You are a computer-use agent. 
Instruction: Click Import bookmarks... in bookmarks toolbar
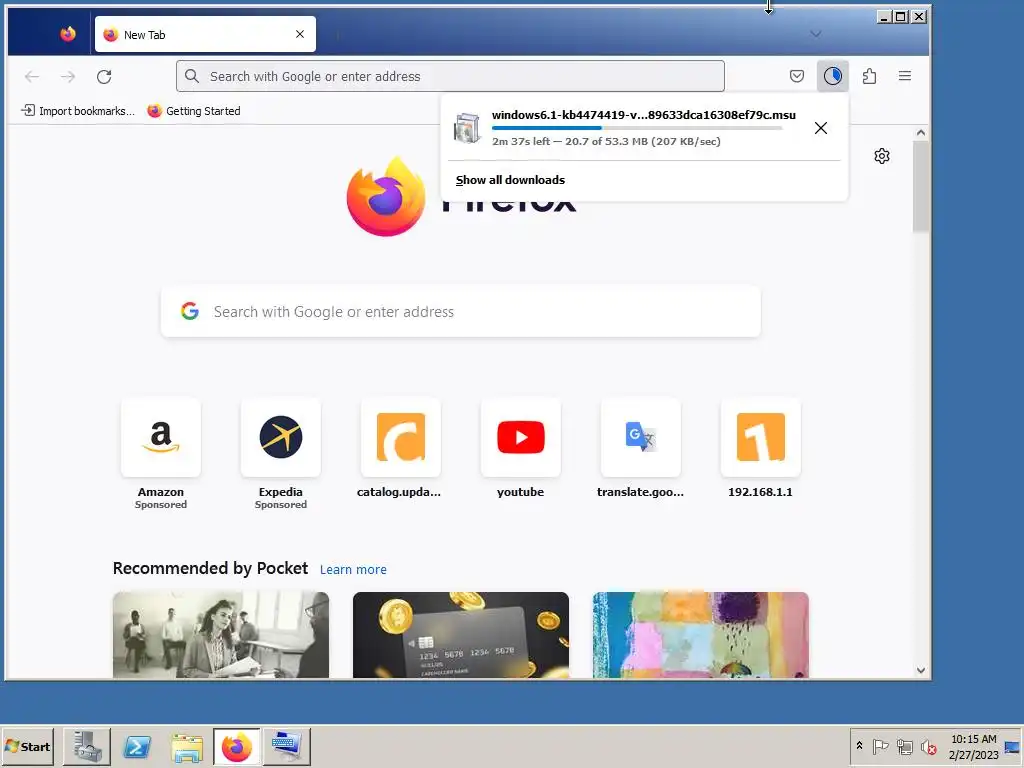point(78,111)
